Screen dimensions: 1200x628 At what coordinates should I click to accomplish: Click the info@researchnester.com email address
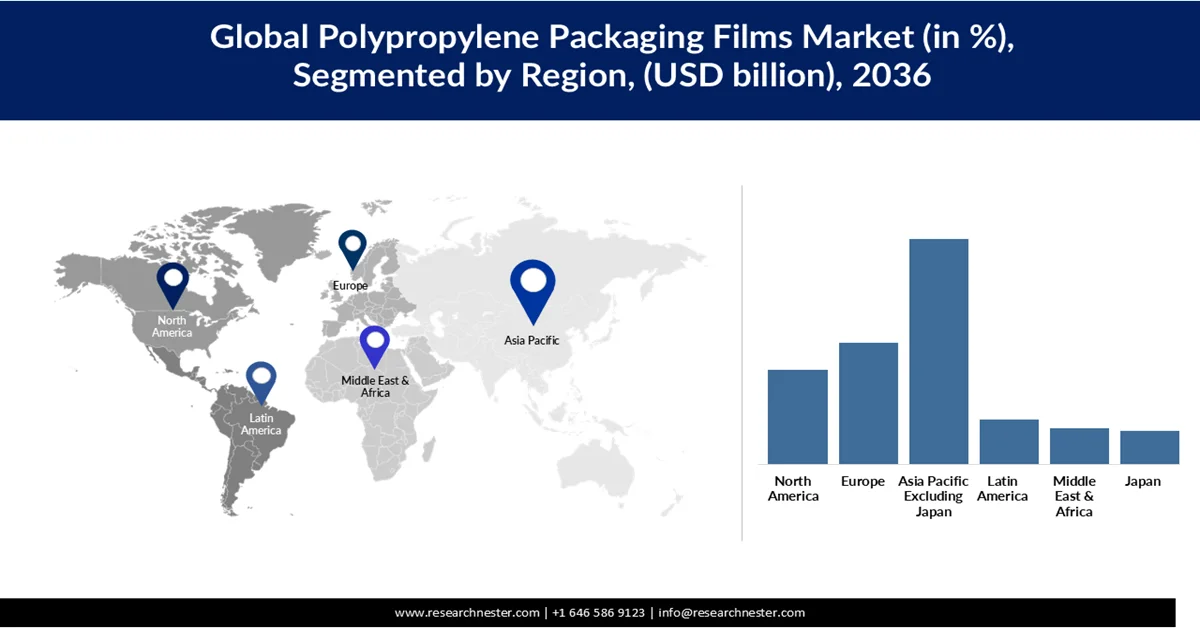click(x=731, y=613)
